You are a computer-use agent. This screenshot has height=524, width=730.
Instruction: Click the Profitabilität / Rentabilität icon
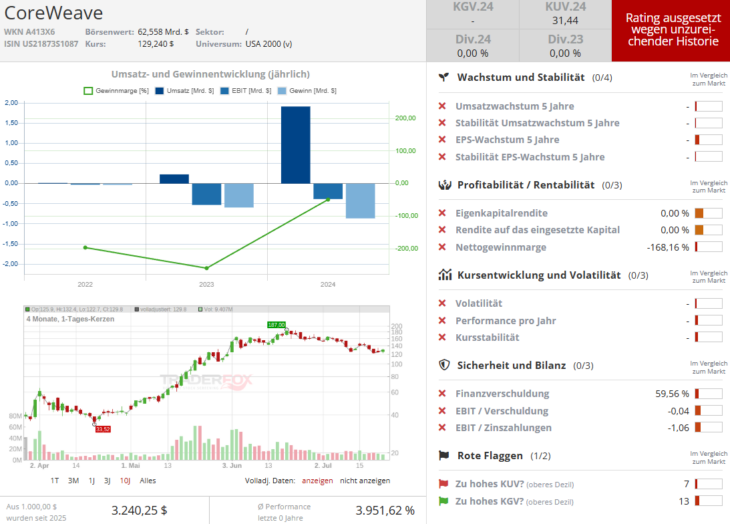tap(445, 185)
